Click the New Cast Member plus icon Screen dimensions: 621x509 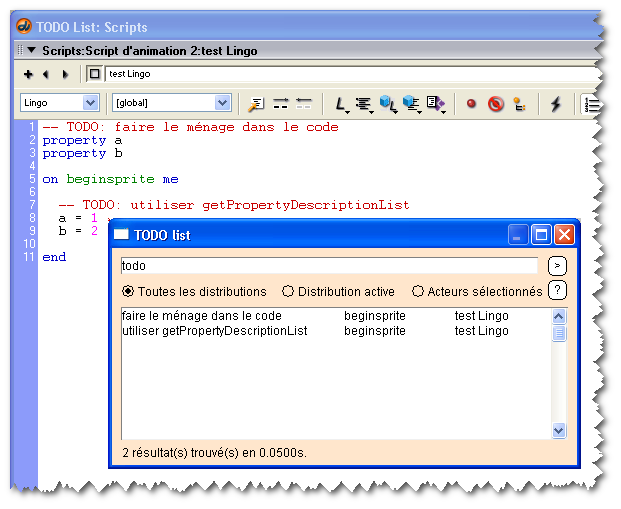coord(28,74)
